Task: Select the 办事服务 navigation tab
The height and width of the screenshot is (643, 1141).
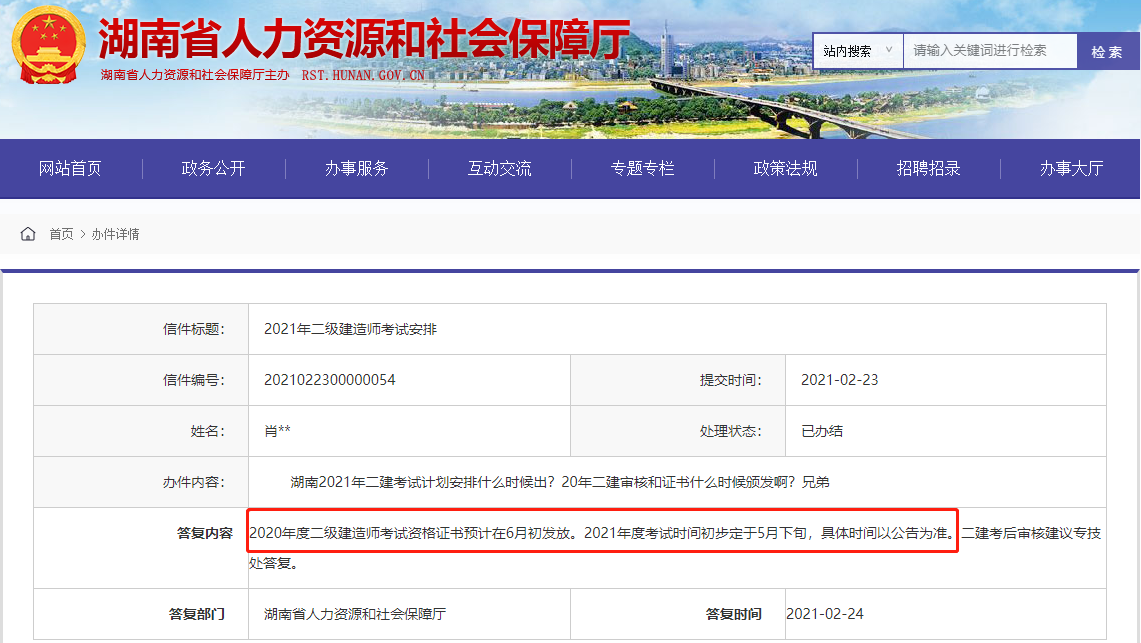Action: click(355, 169)
